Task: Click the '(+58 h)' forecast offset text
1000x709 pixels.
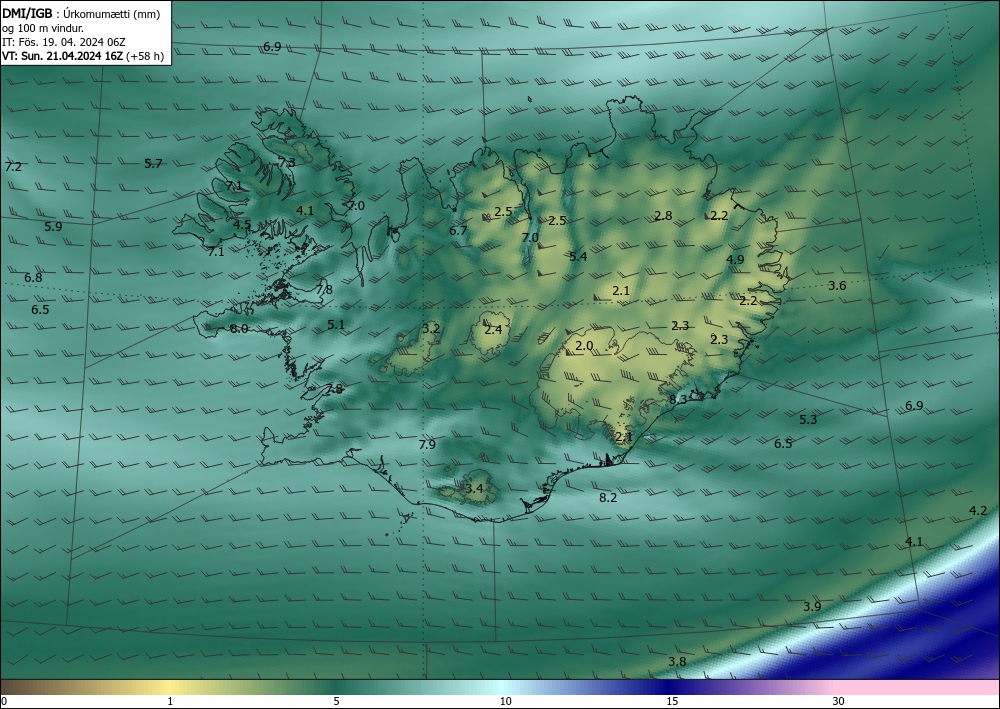Action: pos(145,56)
